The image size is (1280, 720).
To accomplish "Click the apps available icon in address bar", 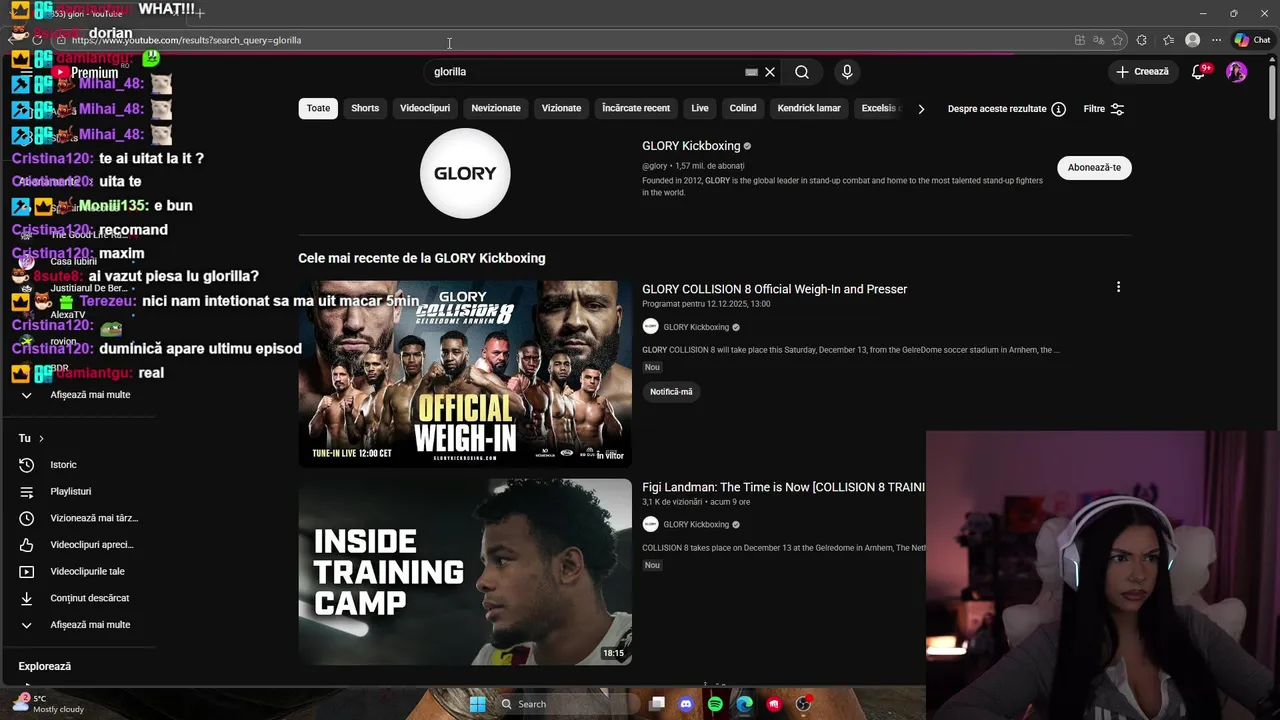I will point(1079,40).
